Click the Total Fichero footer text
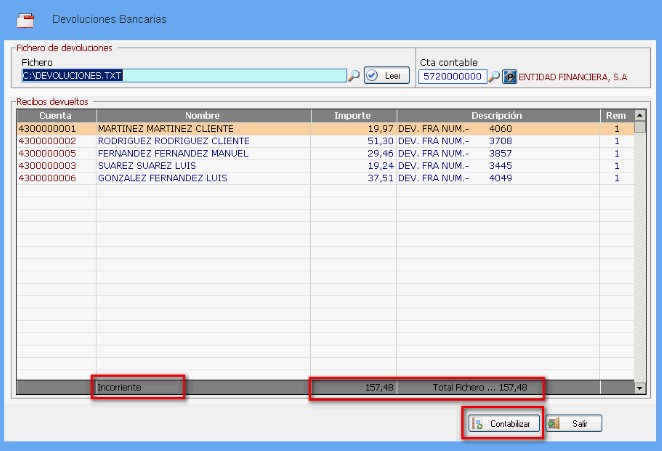Viewport: 662px width, 451px height. 480,387
